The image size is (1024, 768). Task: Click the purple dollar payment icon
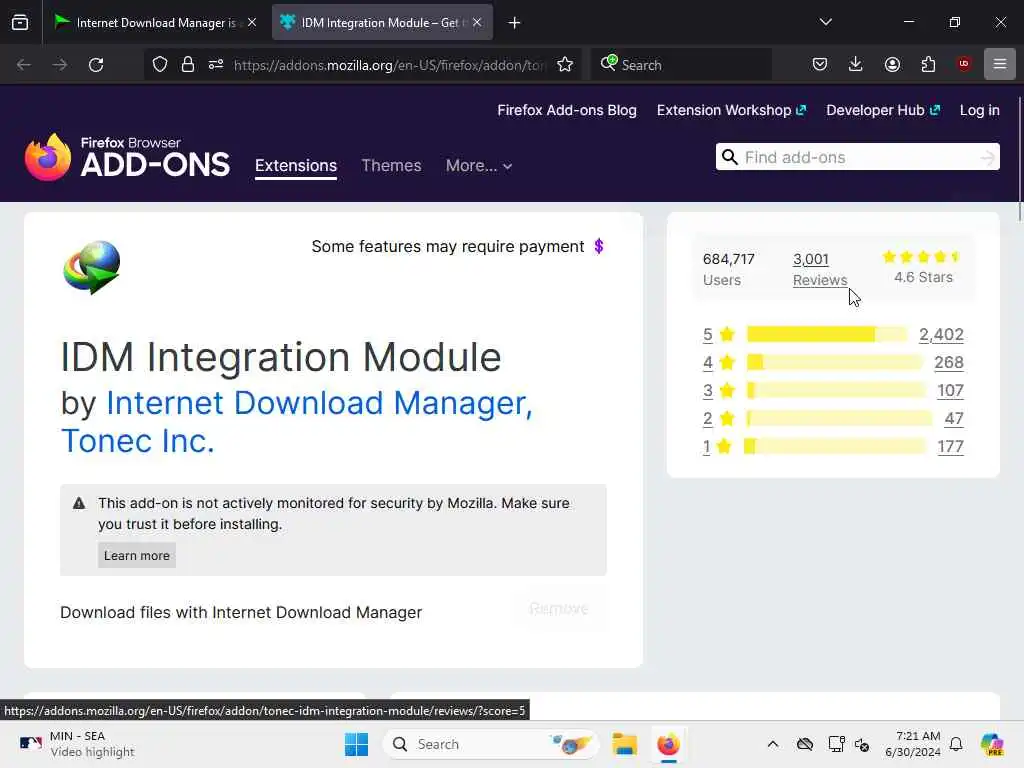(599, 247)
